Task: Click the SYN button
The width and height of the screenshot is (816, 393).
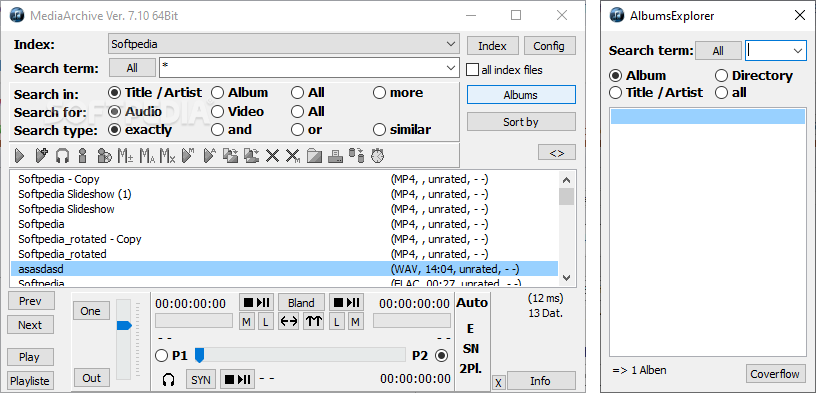Action: tap(200, 379)
